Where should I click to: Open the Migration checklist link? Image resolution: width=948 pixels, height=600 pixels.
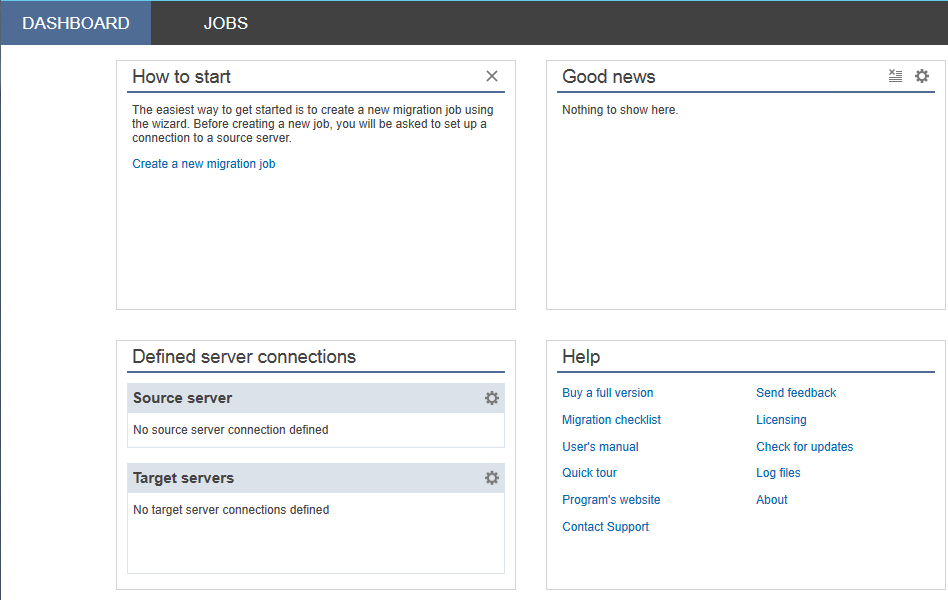coord(611,420)
